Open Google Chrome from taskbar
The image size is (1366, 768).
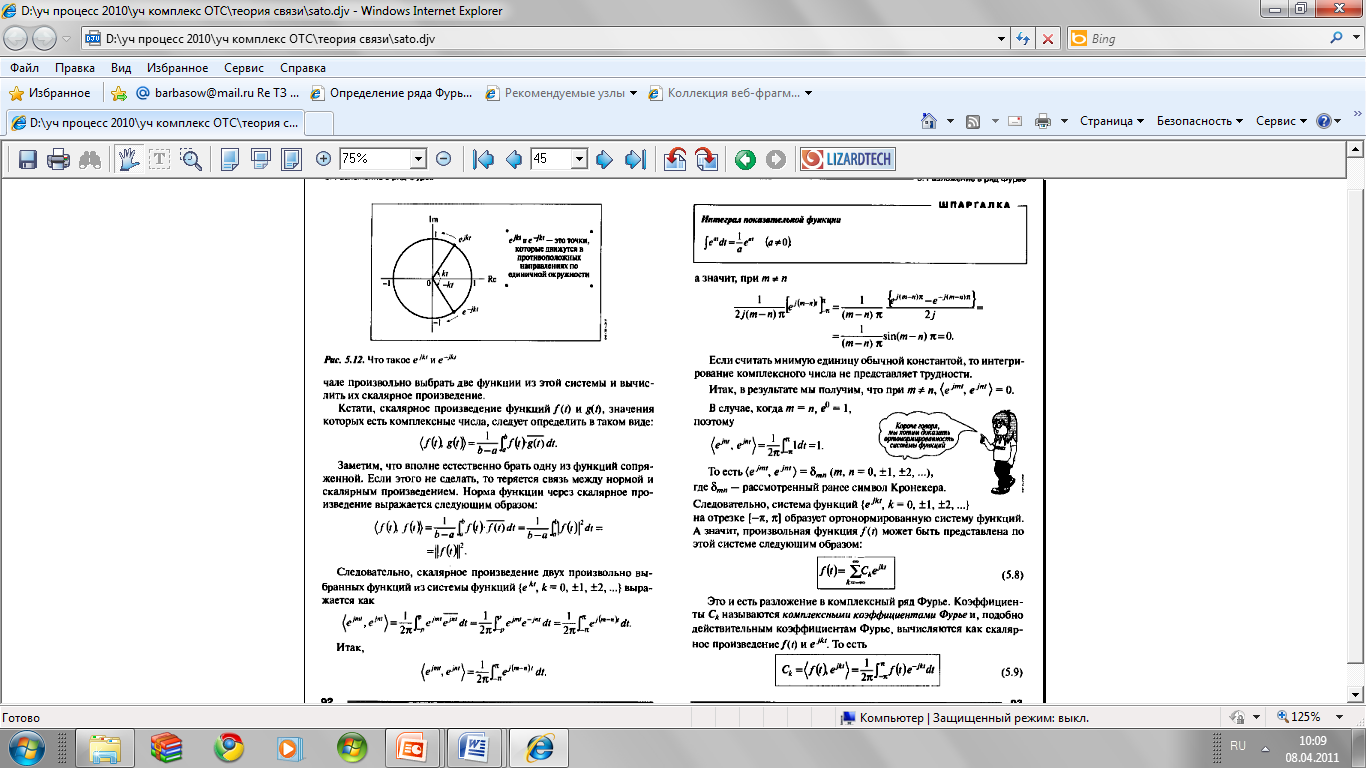(x=229, y=747)
